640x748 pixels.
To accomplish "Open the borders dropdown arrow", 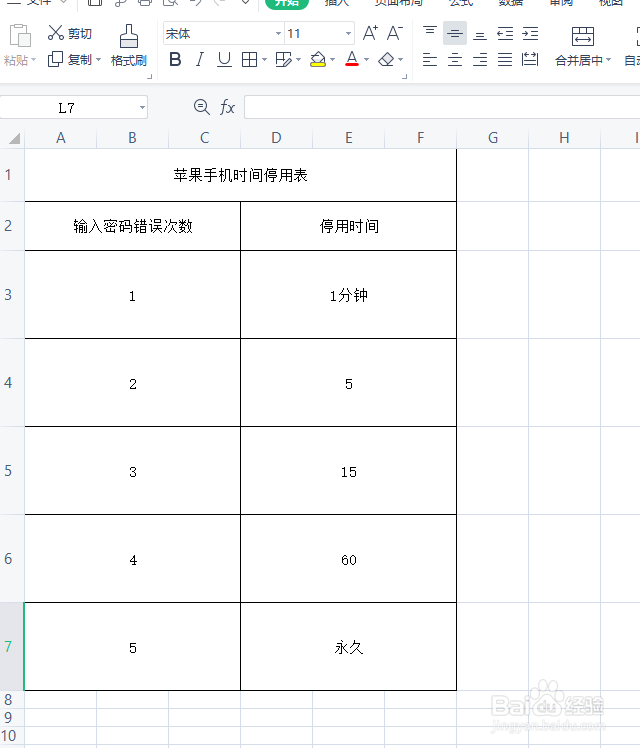I will pyautogui.click(x=264, y=60).
